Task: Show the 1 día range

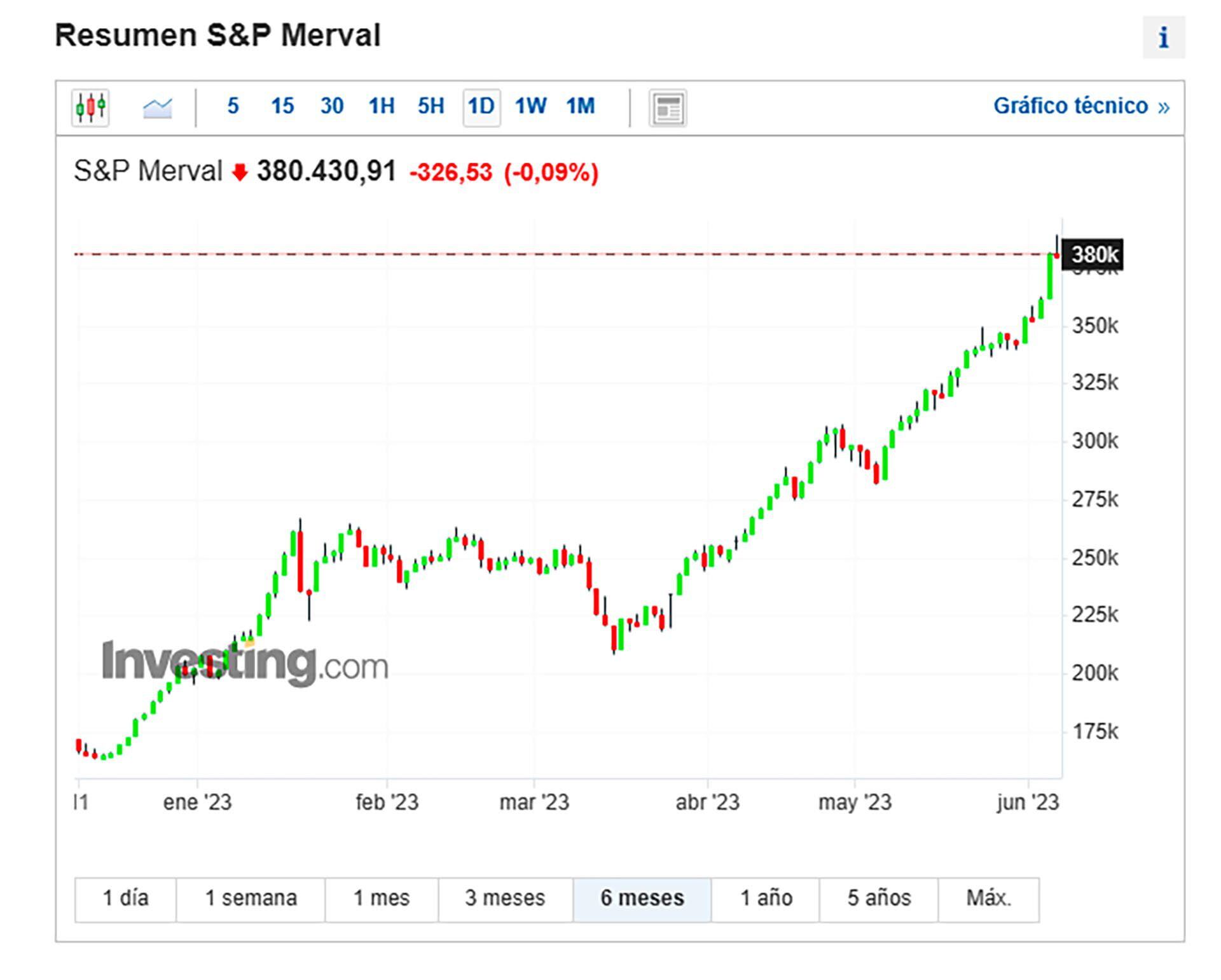Action: (125, 899)
